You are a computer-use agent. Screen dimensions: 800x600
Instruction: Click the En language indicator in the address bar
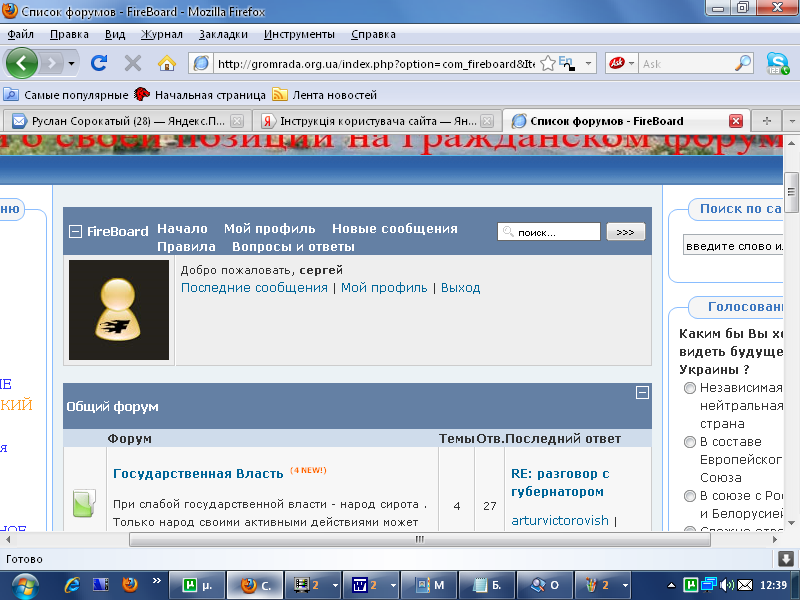[x=566, y=63]
